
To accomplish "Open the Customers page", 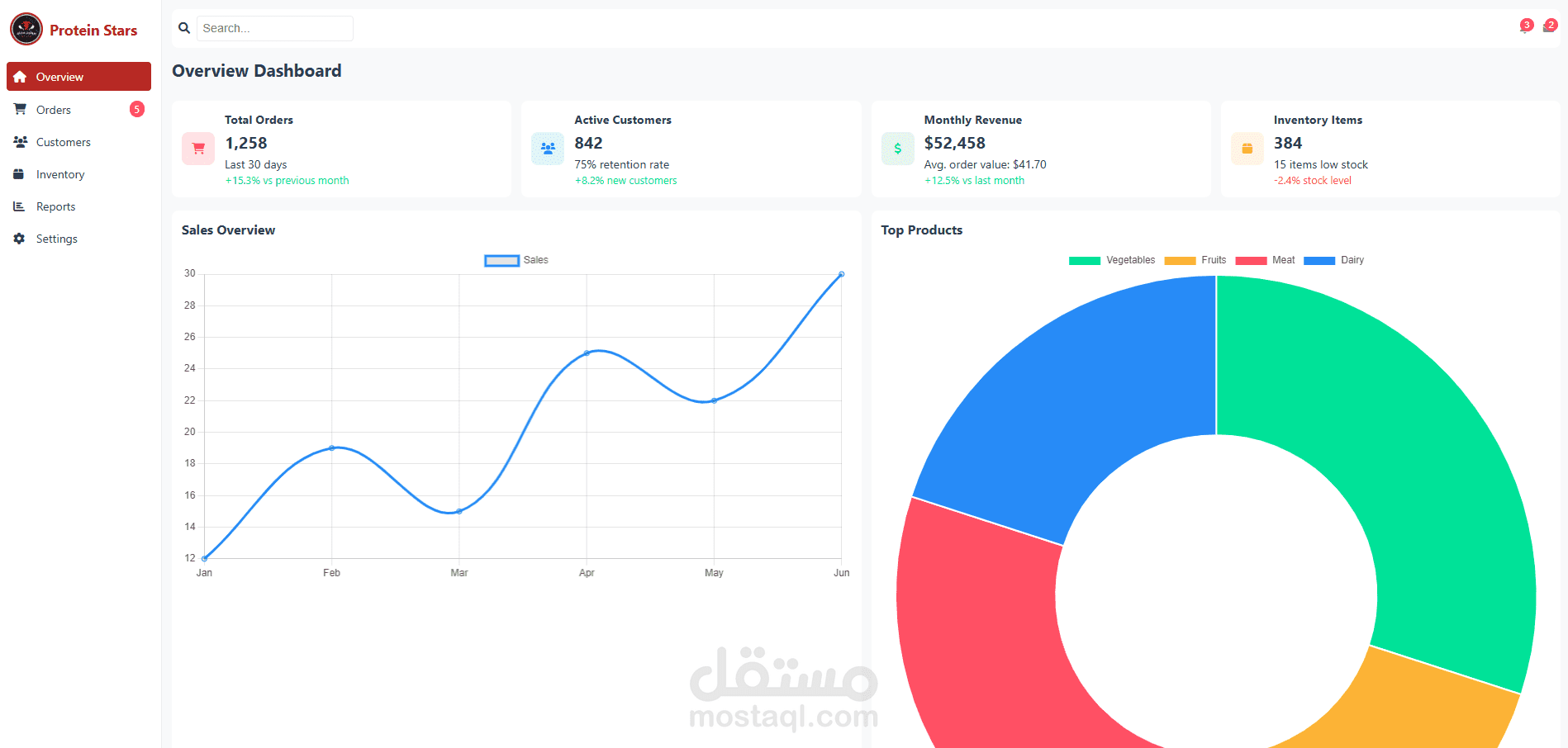I will click(78, 142).
